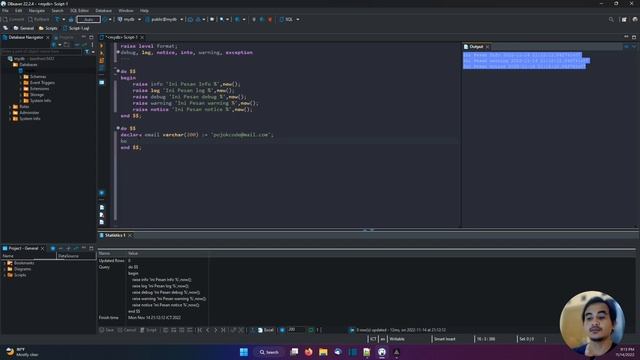Click the navigator filter funnel icon
This screenshot has height=360, width=640.
click(87, 52)
